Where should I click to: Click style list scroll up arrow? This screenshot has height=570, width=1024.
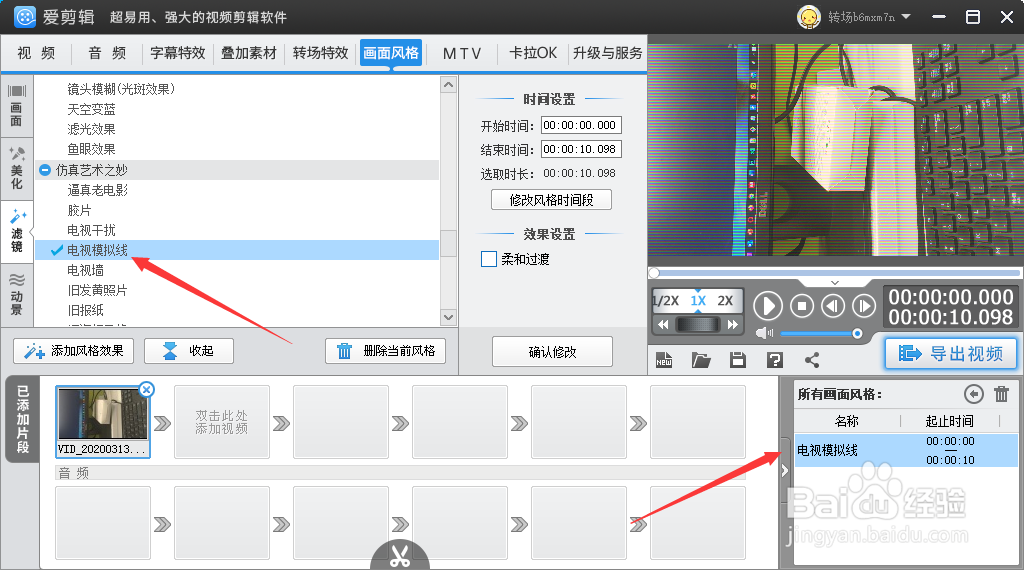tap(448, 85)
